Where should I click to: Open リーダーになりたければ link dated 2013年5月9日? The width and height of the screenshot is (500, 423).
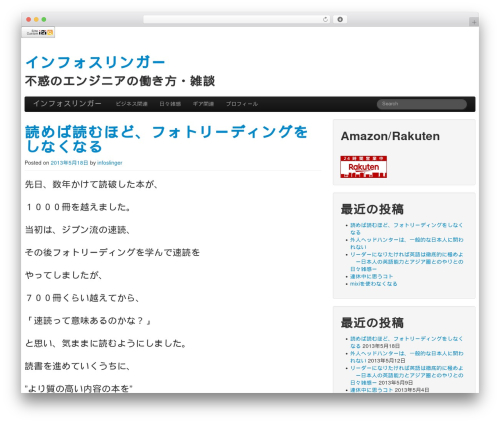coord(406,375)
